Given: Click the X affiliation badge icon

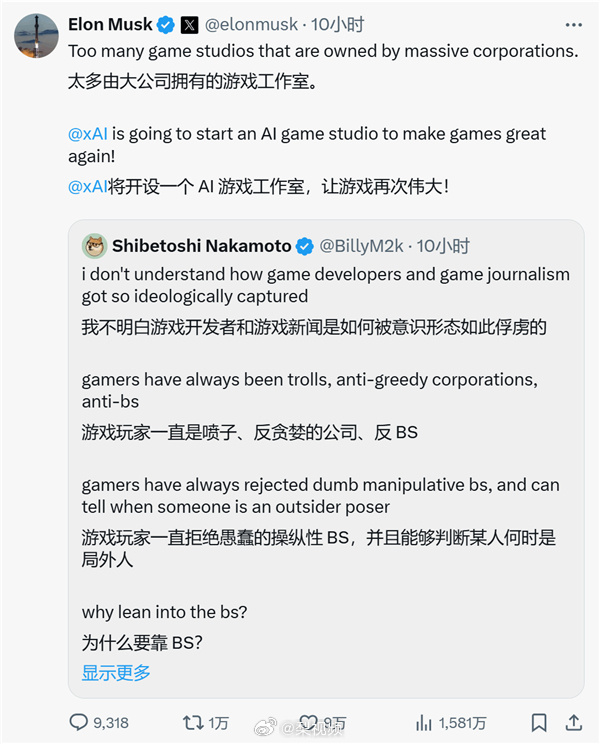Looking at the screenshot, I should pyautogui.click(x=190, y=25).
